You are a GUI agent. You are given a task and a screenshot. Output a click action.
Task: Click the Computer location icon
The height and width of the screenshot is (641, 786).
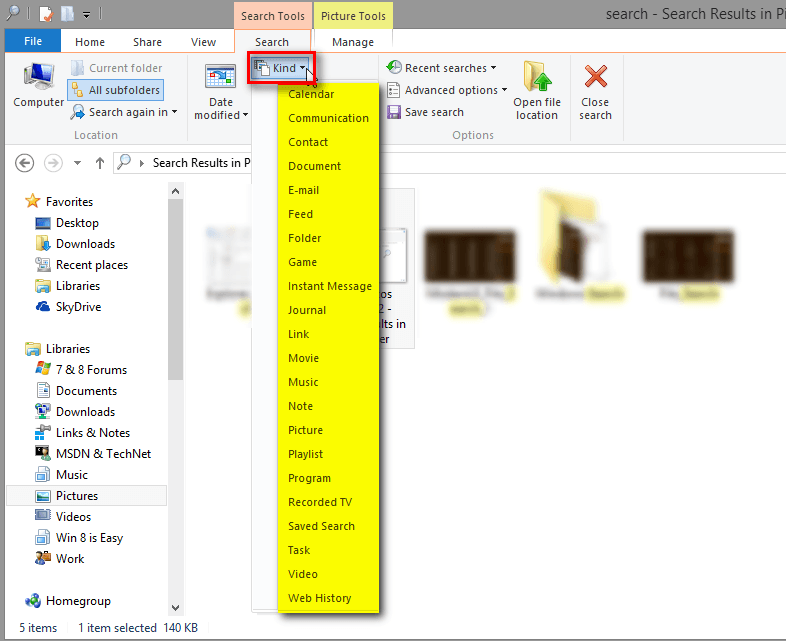click(38, 78)
